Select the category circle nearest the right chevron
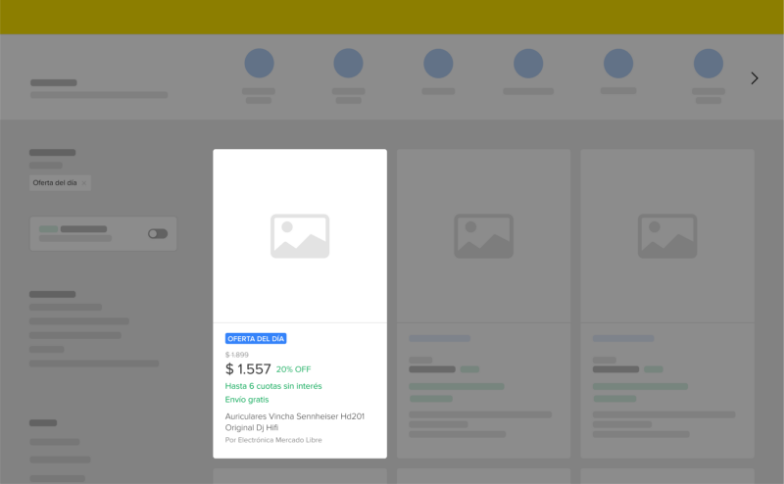Screen dimensions: 784x484 [708, 64]
